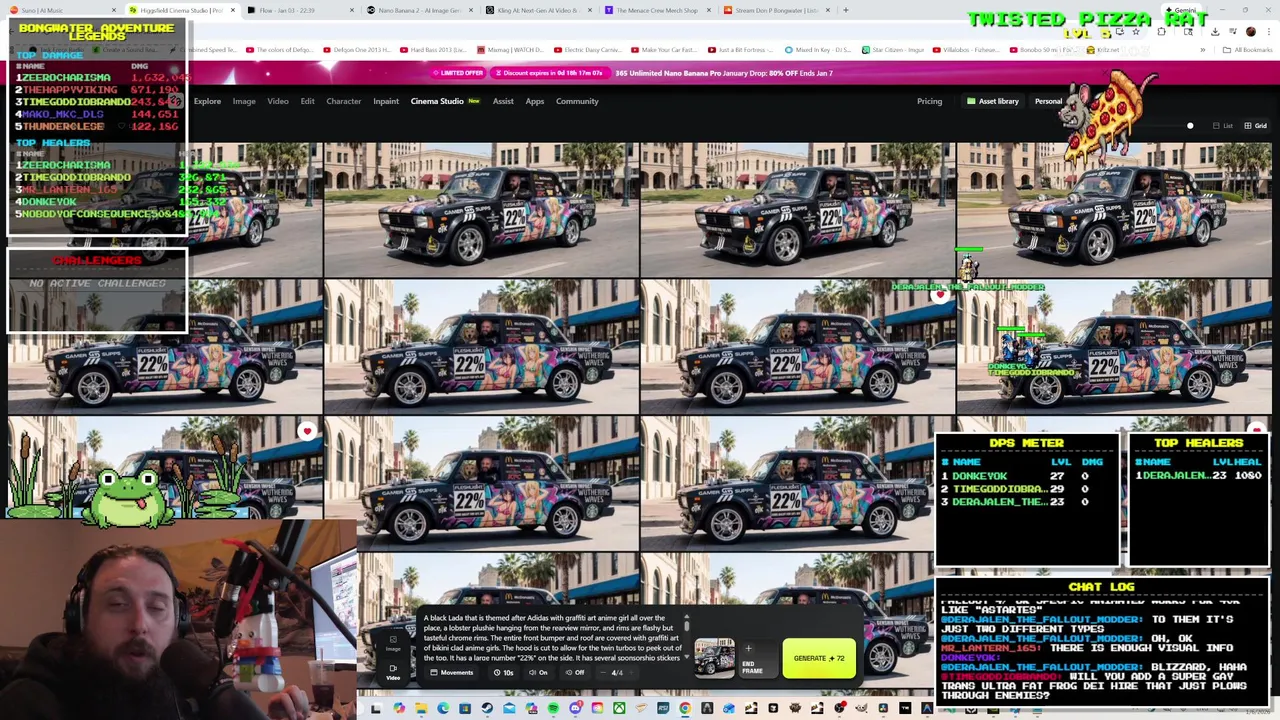Image resolution: width=1280 pixels, height=720 pixels.
Task: Open Microsoft Store taskbar icon
Action: point(465,708)
